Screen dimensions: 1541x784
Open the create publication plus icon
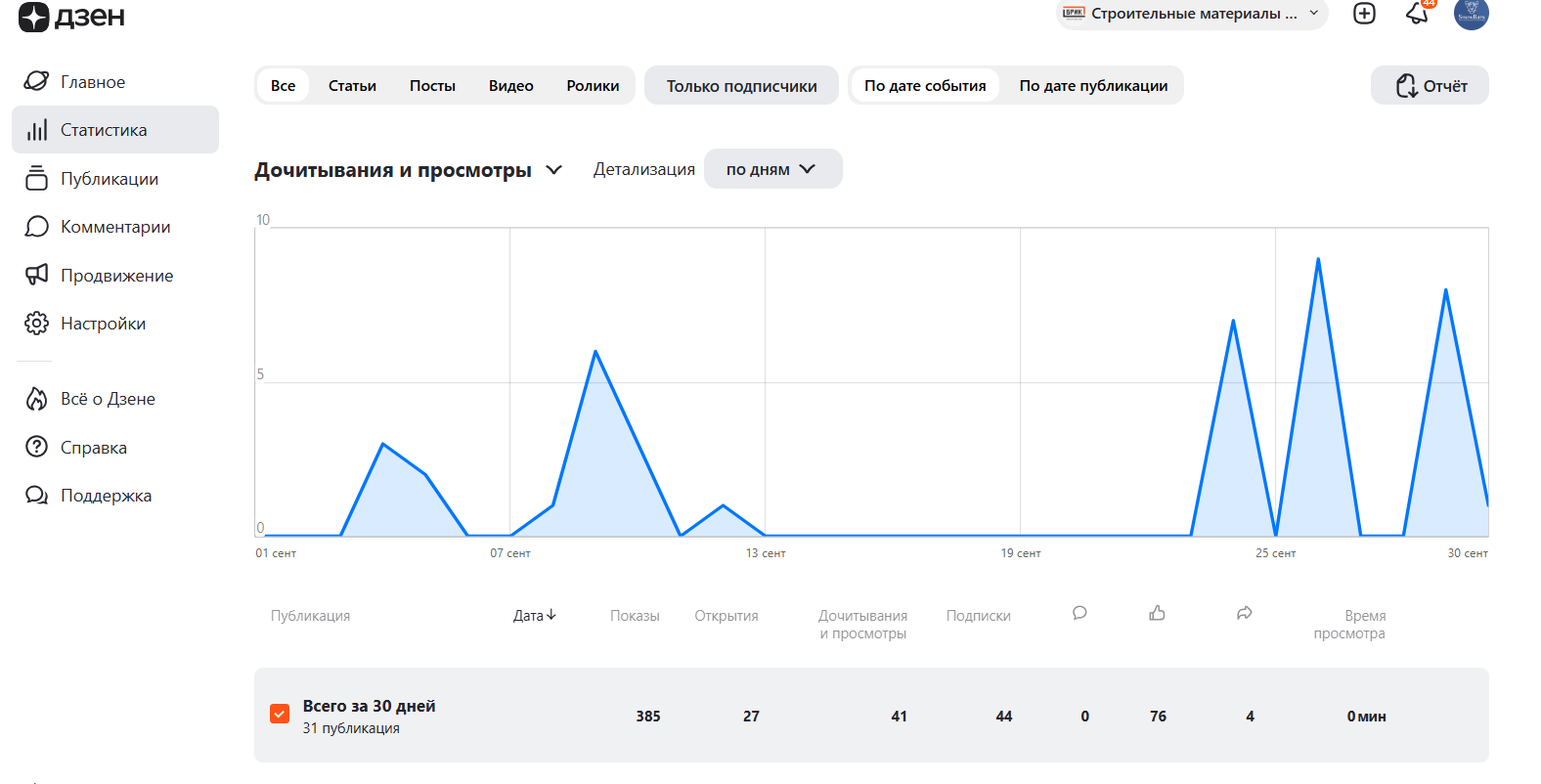pyautogui.click(x=1364, y=13)
